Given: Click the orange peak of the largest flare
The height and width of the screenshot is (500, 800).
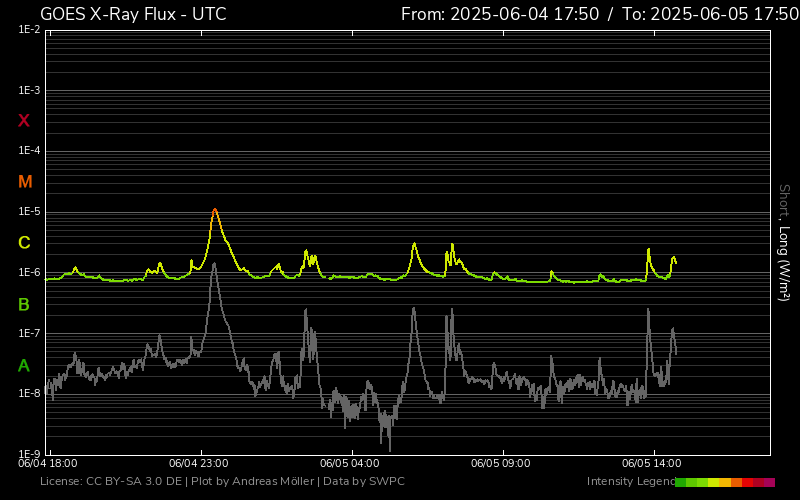Looking at the screenshot, I should [x=215, y=211].
